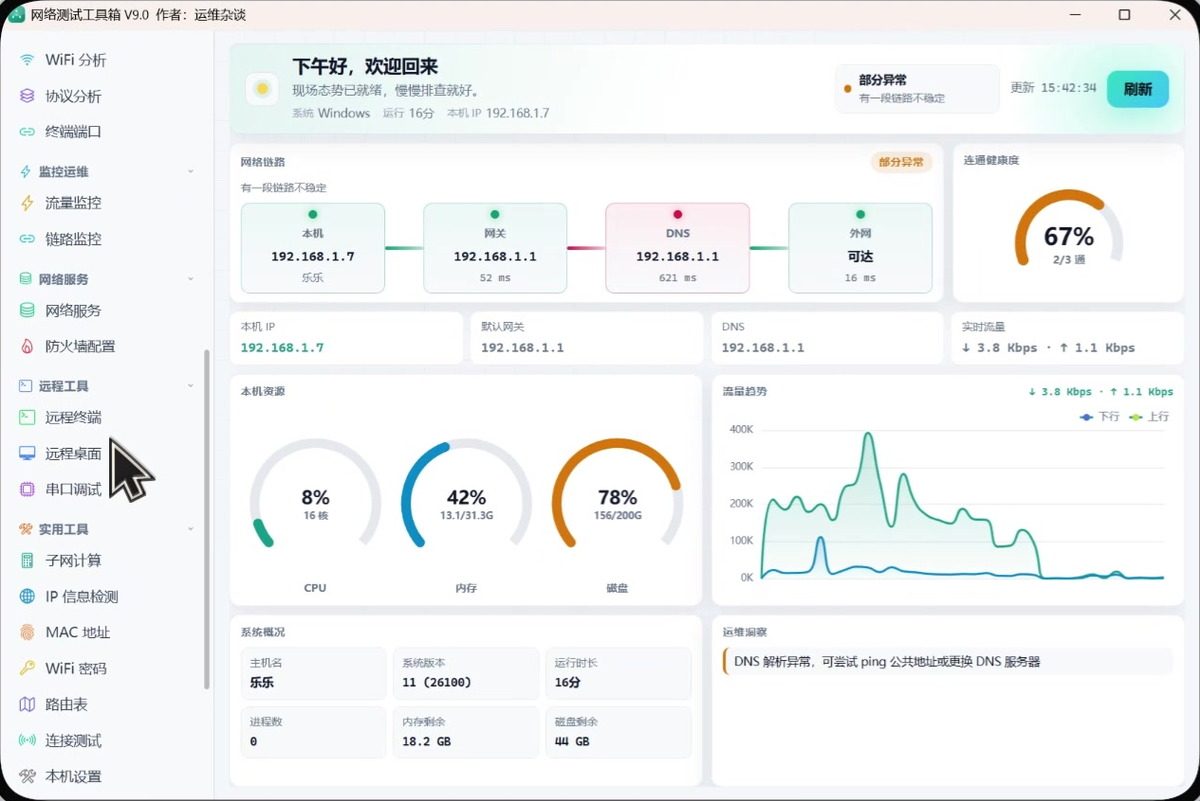The image size is (1200, 801).
Task: Click the sidebar vertical scrollbar
Action: tap(207, 519)
